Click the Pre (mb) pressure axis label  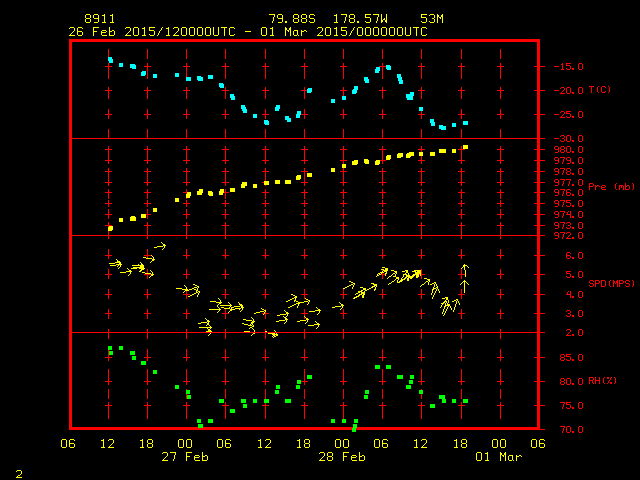point(611,187)
